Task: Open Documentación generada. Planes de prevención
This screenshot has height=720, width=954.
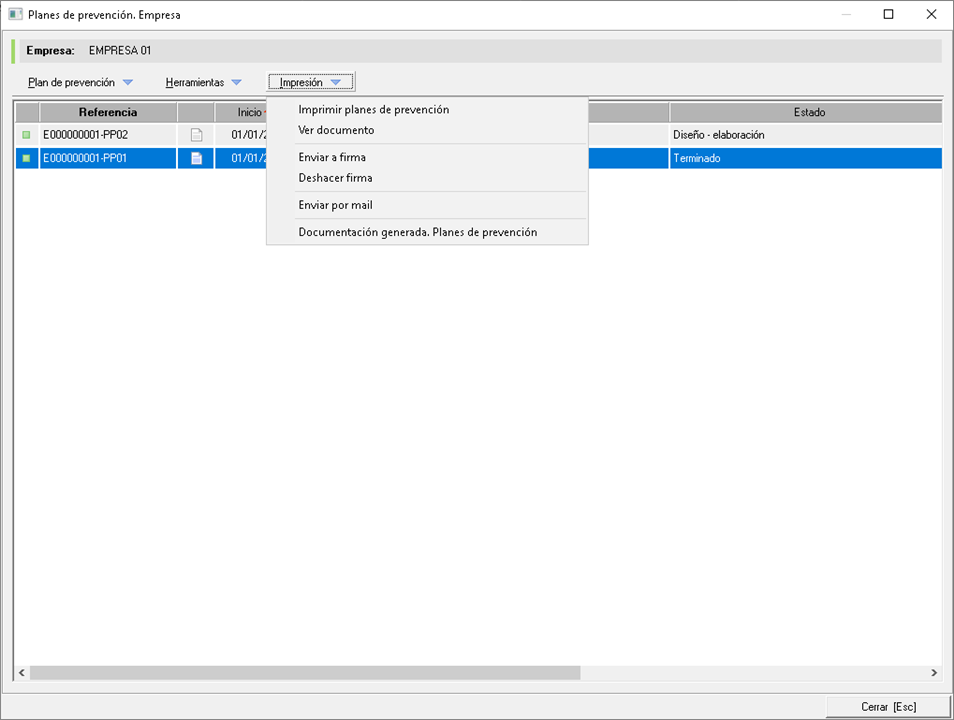Action: pyautogui.click(x=418, y=232)
